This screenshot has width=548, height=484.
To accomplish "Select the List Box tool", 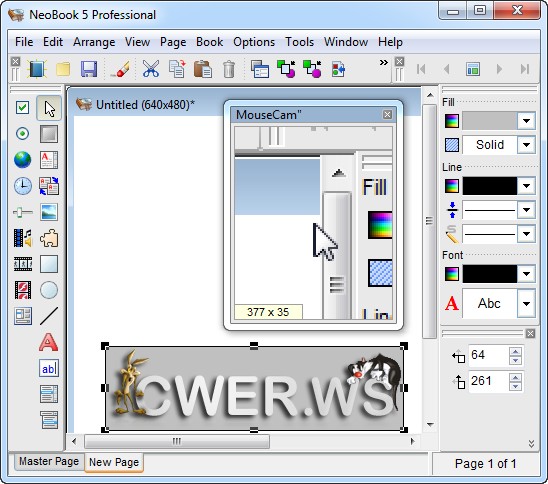I will [49, 394].
